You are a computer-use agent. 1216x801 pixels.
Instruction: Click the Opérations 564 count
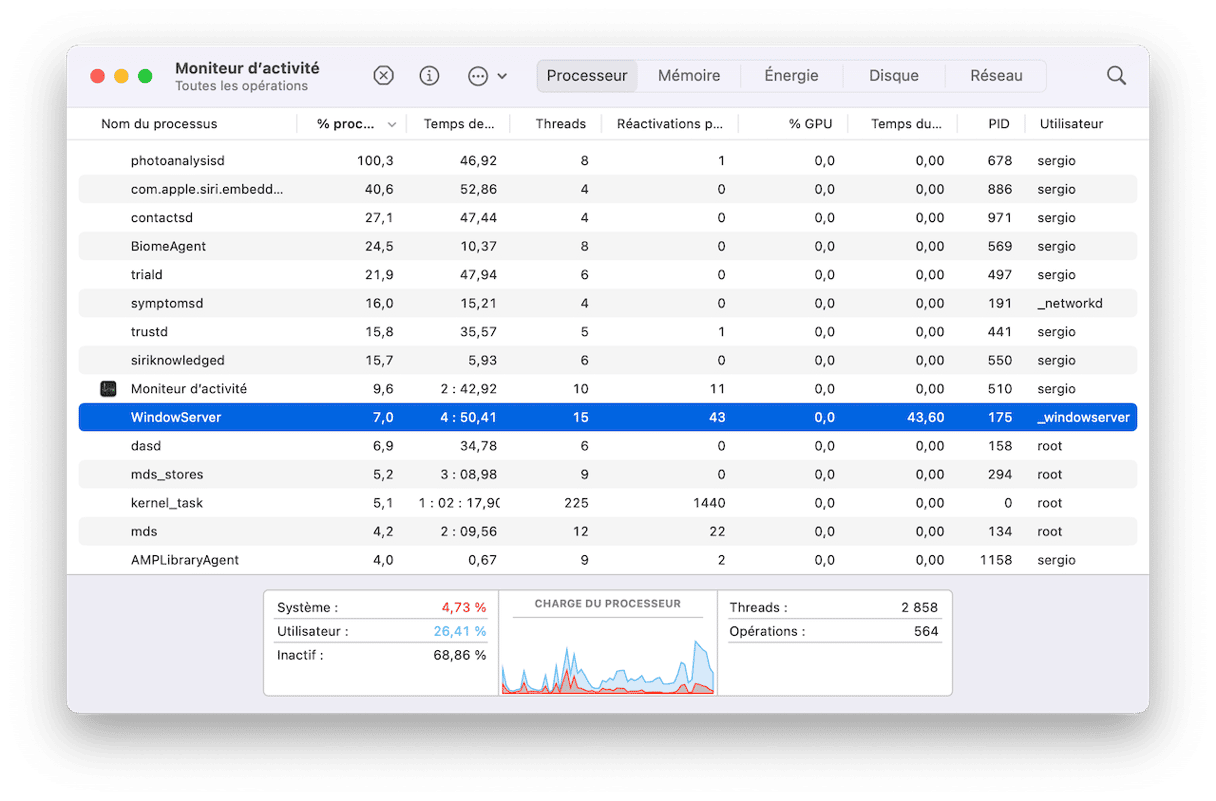coord(926,632)
